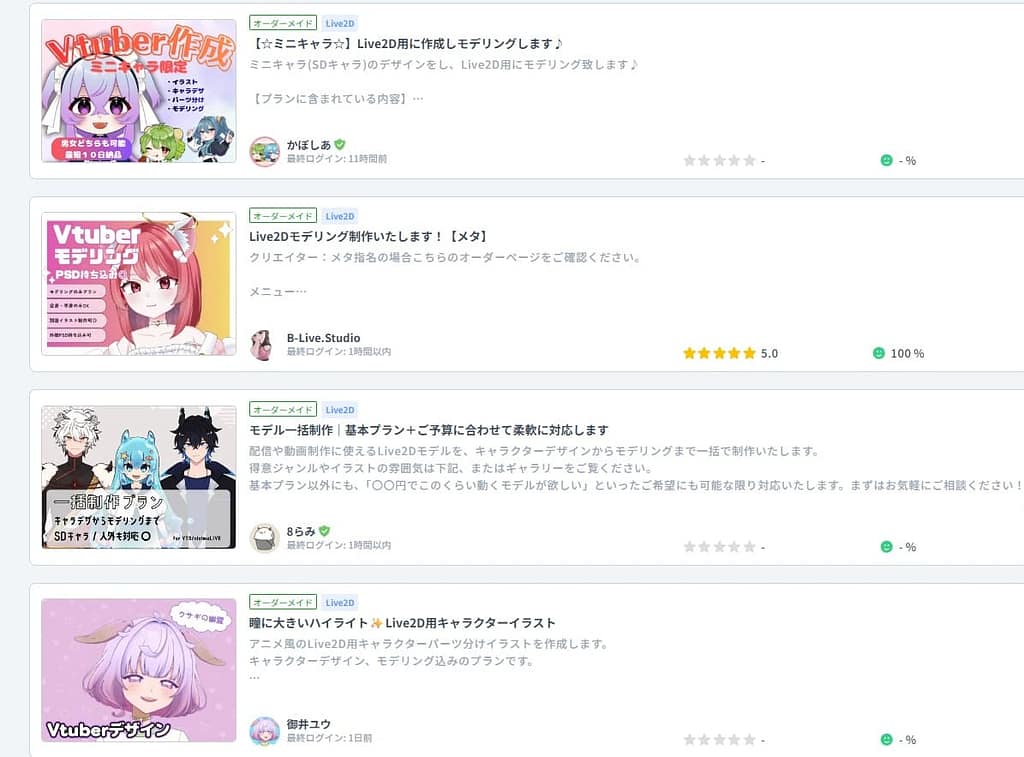Click the 100 % satisfaction smiley icon
Image resolution: width=1024 pixels, height=757 pixels.
pyautogui.click(x=879, y=353)
